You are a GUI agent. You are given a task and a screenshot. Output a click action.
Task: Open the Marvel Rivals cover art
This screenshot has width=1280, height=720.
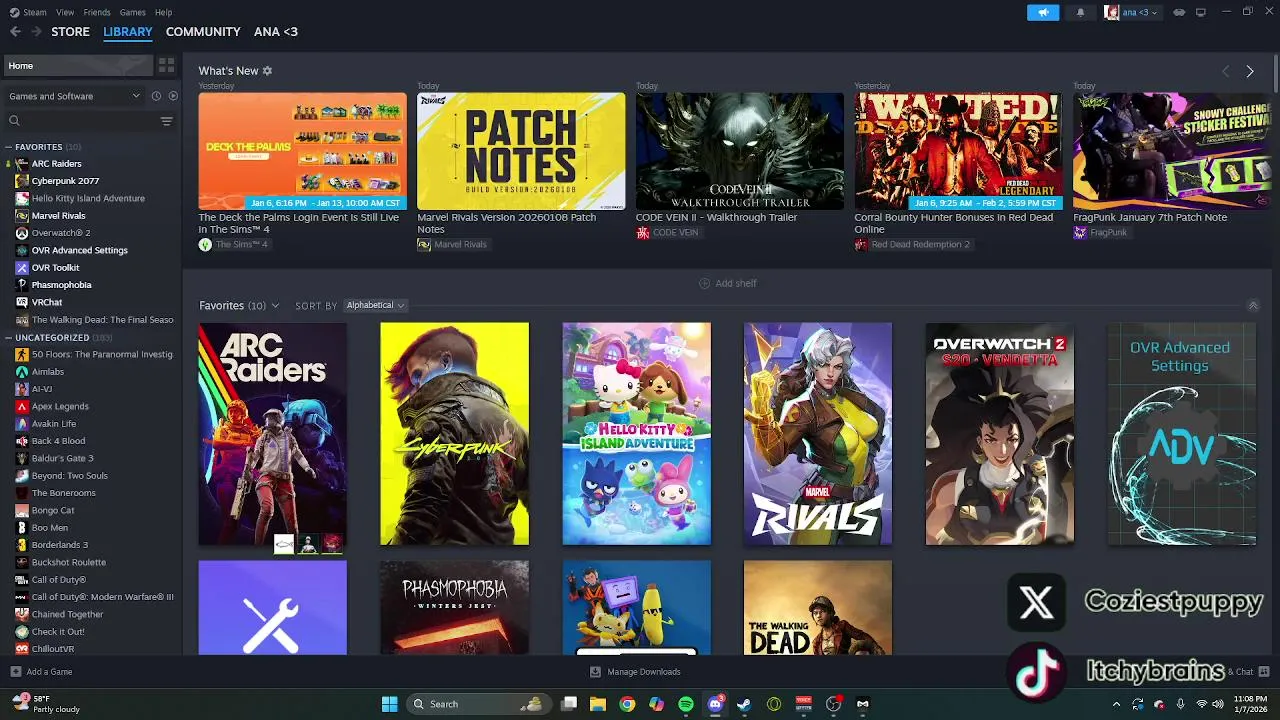pyautogui.click(x=818, y=434)
